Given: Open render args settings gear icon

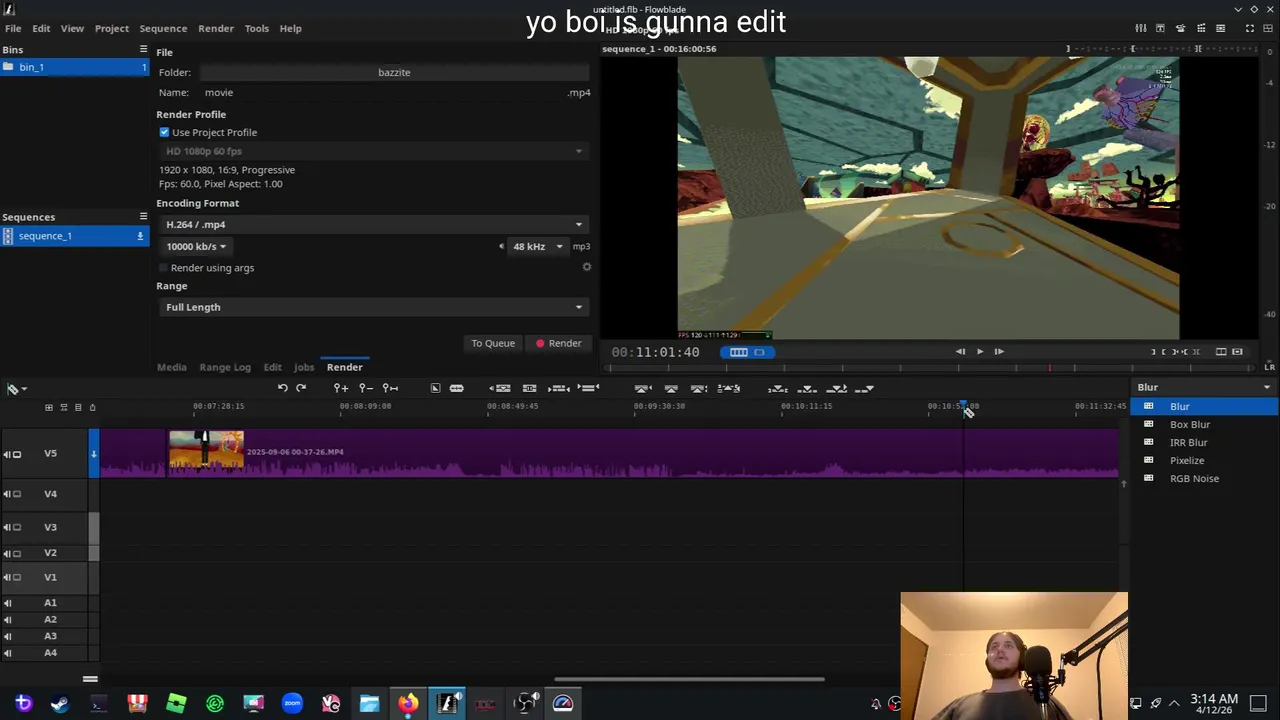Looking at the screenshot, I should (x=587, y=267).
